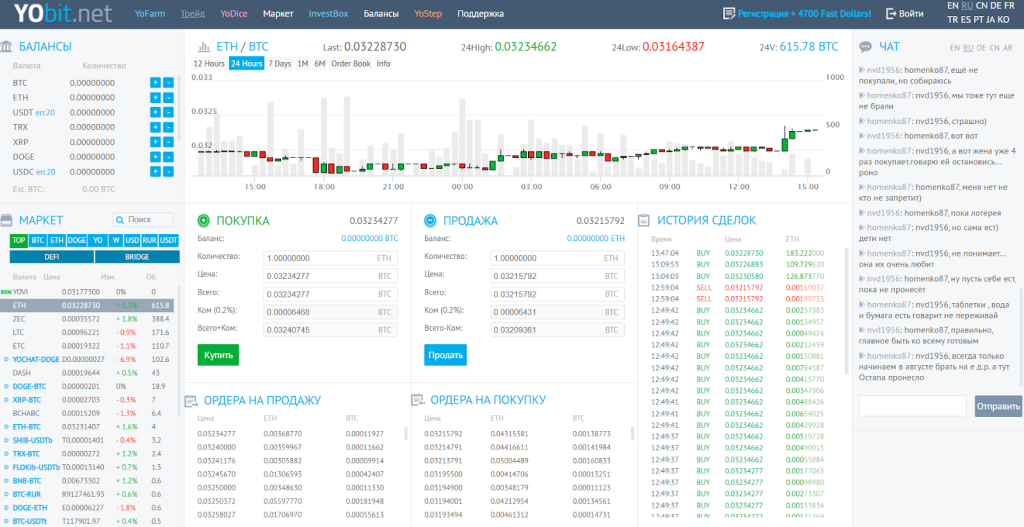Toggle the TOP market filter
The image size is (1024, 527).
coord(19,240)
